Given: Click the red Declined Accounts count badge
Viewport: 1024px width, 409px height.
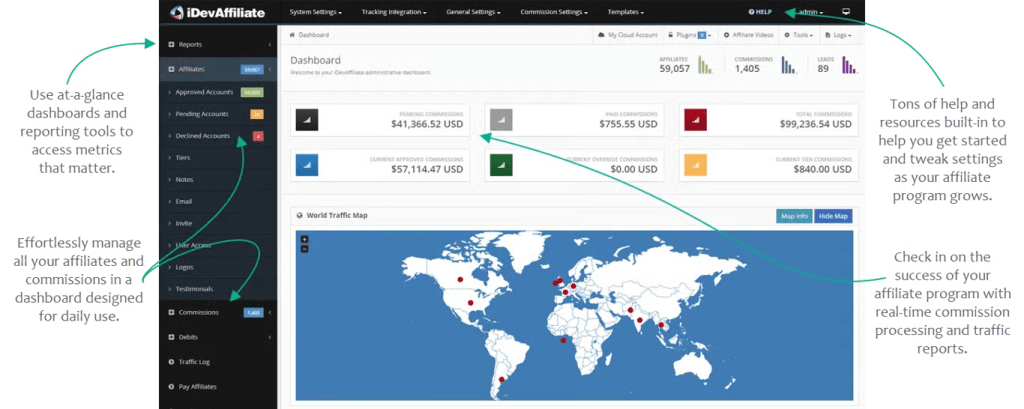Looking at the screenshot, I should click(258, 137).
